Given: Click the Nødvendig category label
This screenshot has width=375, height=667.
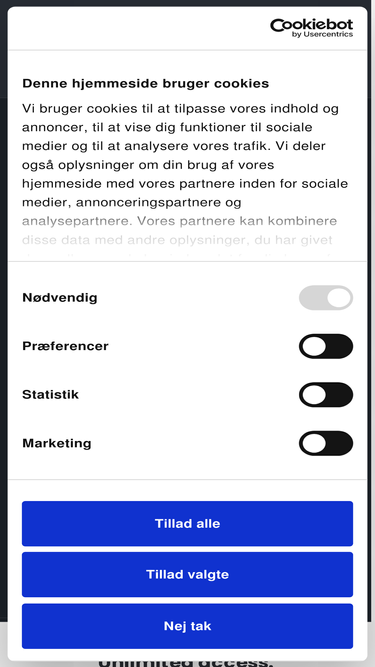Looking at the screenshot, I should coord(60,298).
